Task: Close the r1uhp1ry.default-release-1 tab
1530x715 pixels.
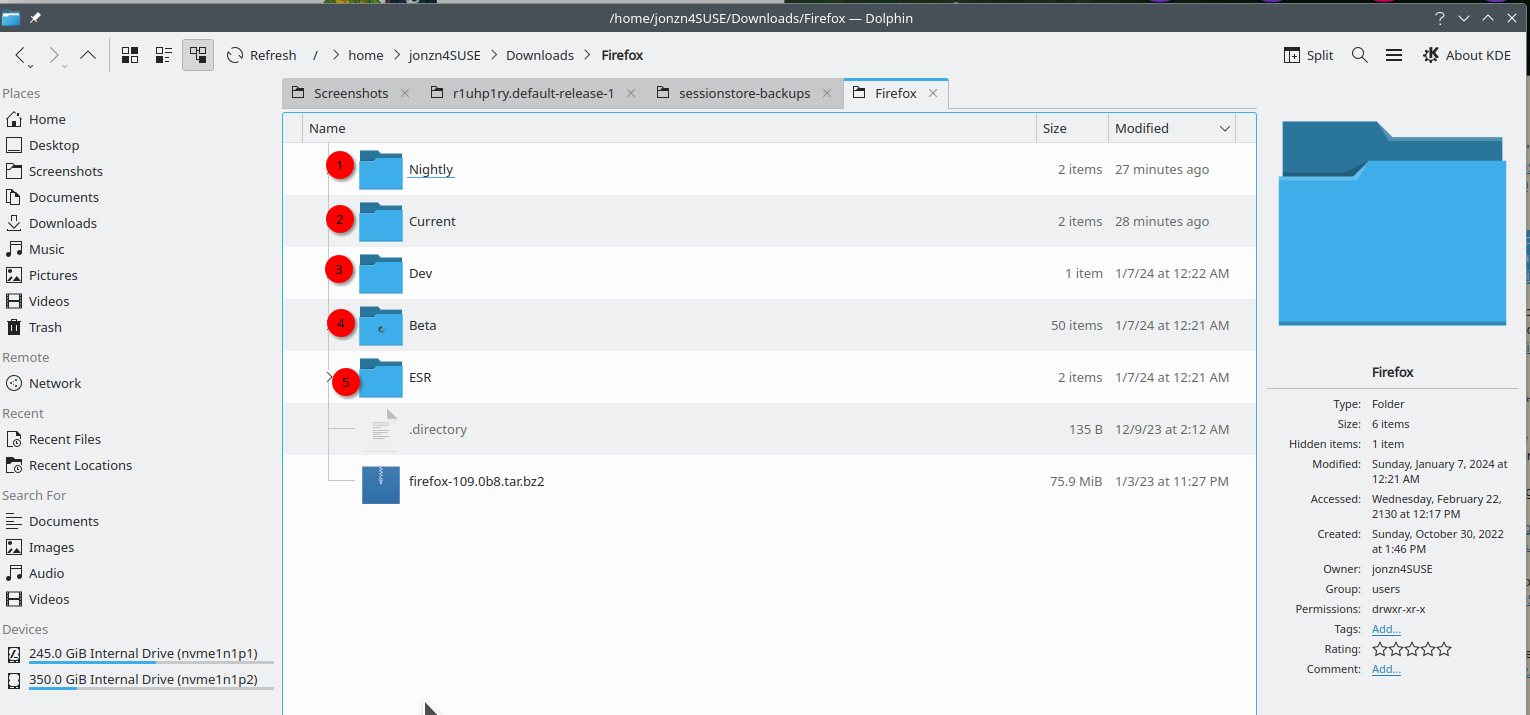Action: pyautogui.click(x=631, y=93)
